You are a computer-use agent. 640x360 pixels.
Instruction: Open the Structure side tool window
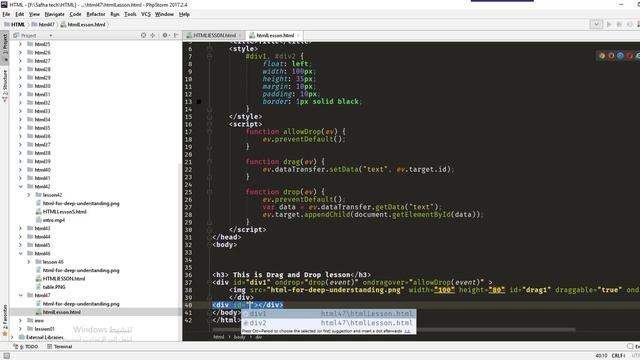point(5,85)
